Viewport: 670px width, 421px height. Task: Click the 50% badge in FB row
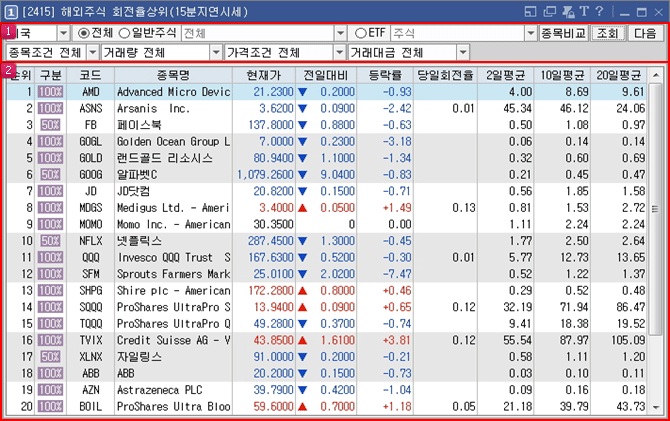pos(50,125)
